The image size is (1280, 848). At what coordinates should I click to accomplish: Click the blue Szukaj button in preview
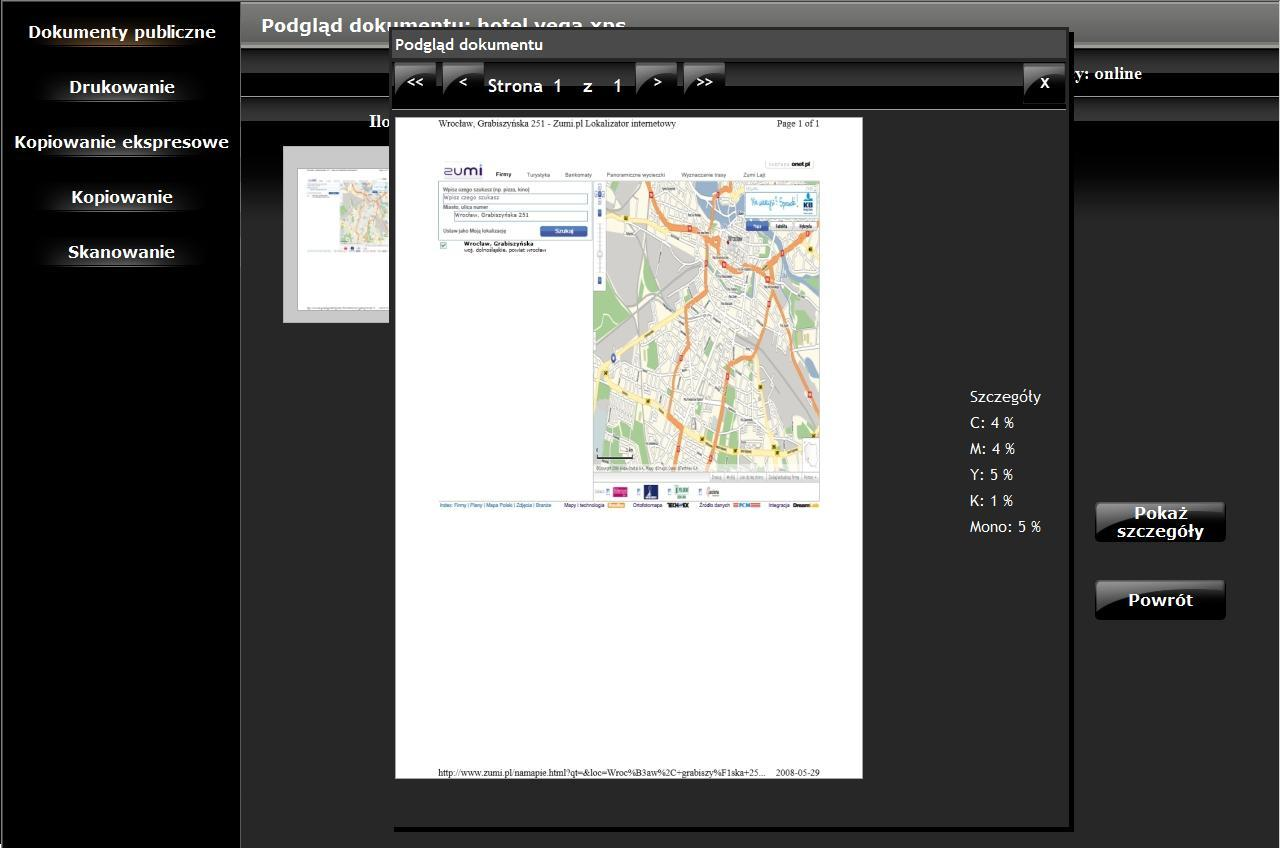click(564, 231)
